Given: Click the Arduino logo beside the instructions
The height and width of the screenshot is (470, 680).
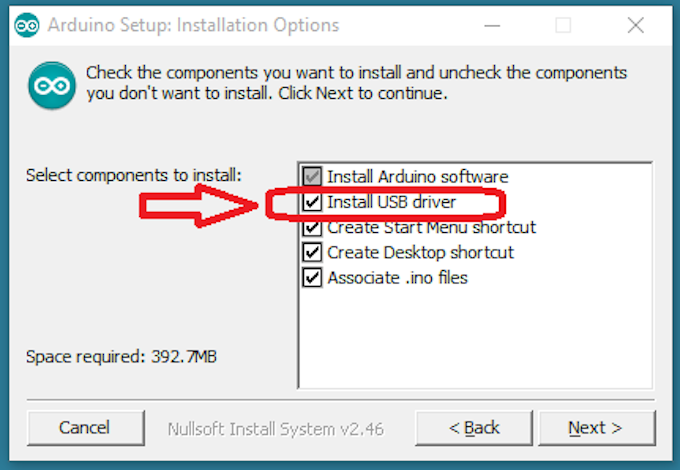Looking at the screenshot, I should 49,86.
